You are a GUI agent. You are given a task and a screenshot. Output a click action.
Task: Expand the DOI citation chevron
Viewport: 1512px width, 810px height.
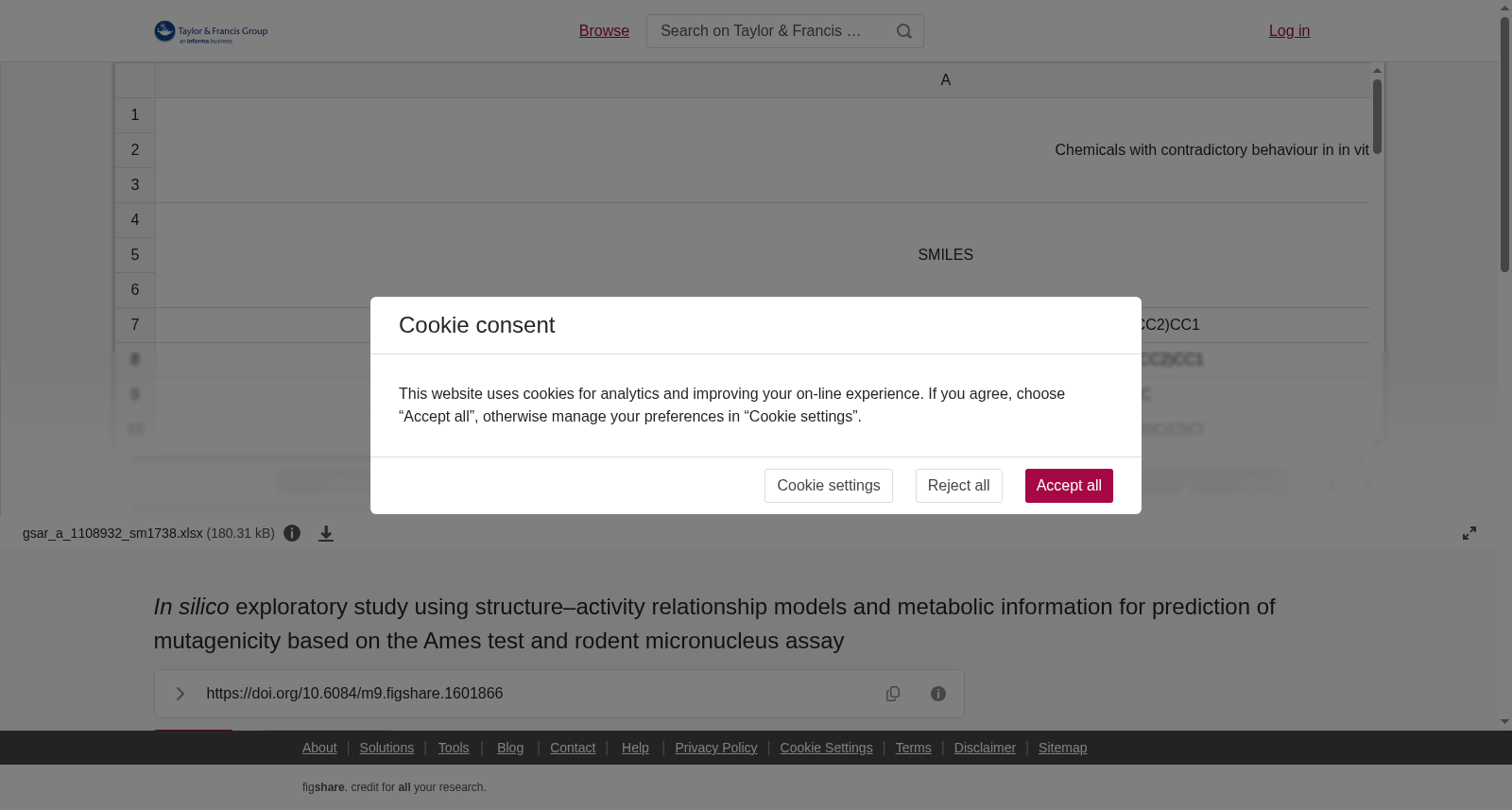(x=180, y=694)
